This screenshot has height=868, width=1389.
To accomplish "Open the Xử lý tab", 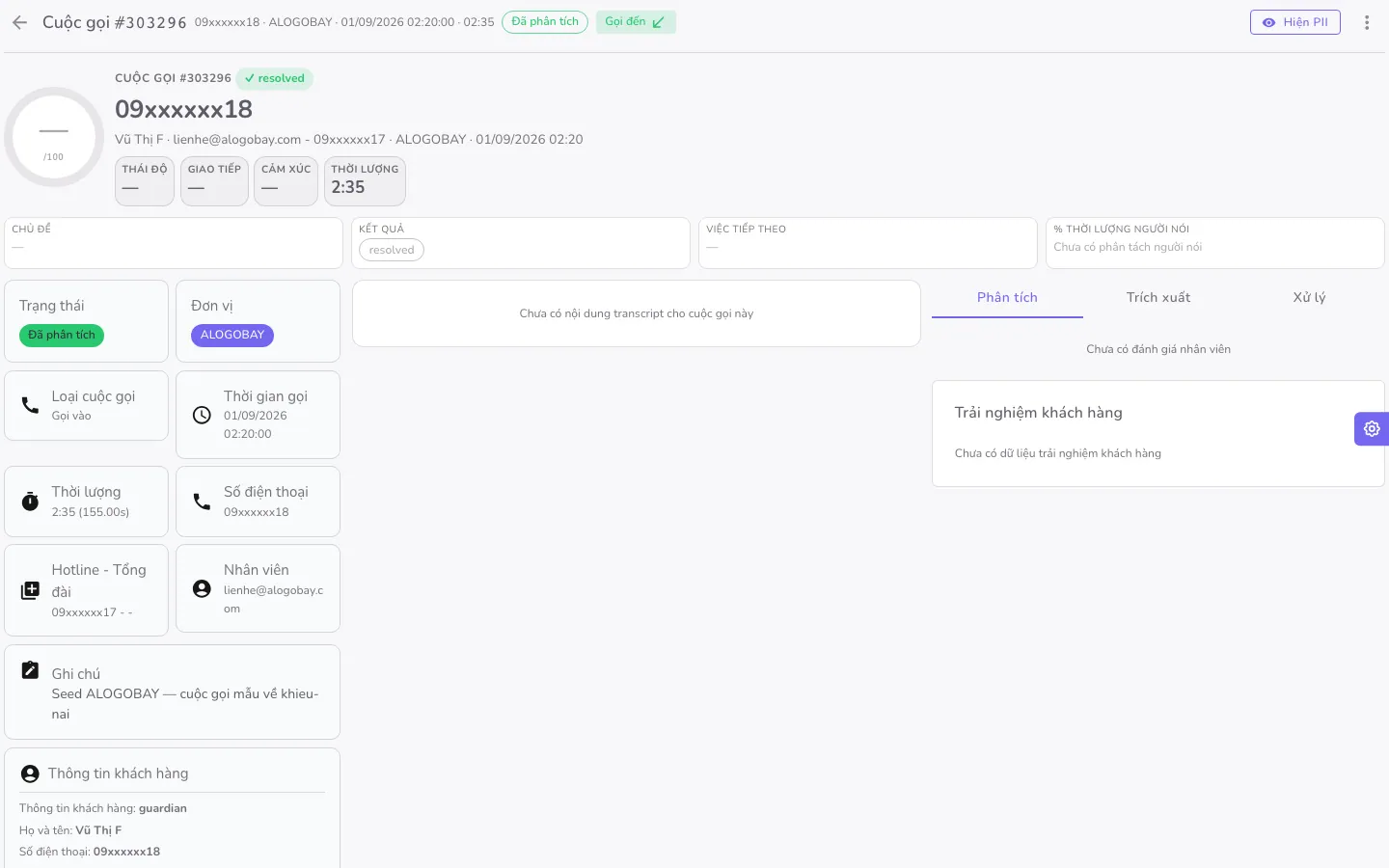I will tap(1309, 298).
